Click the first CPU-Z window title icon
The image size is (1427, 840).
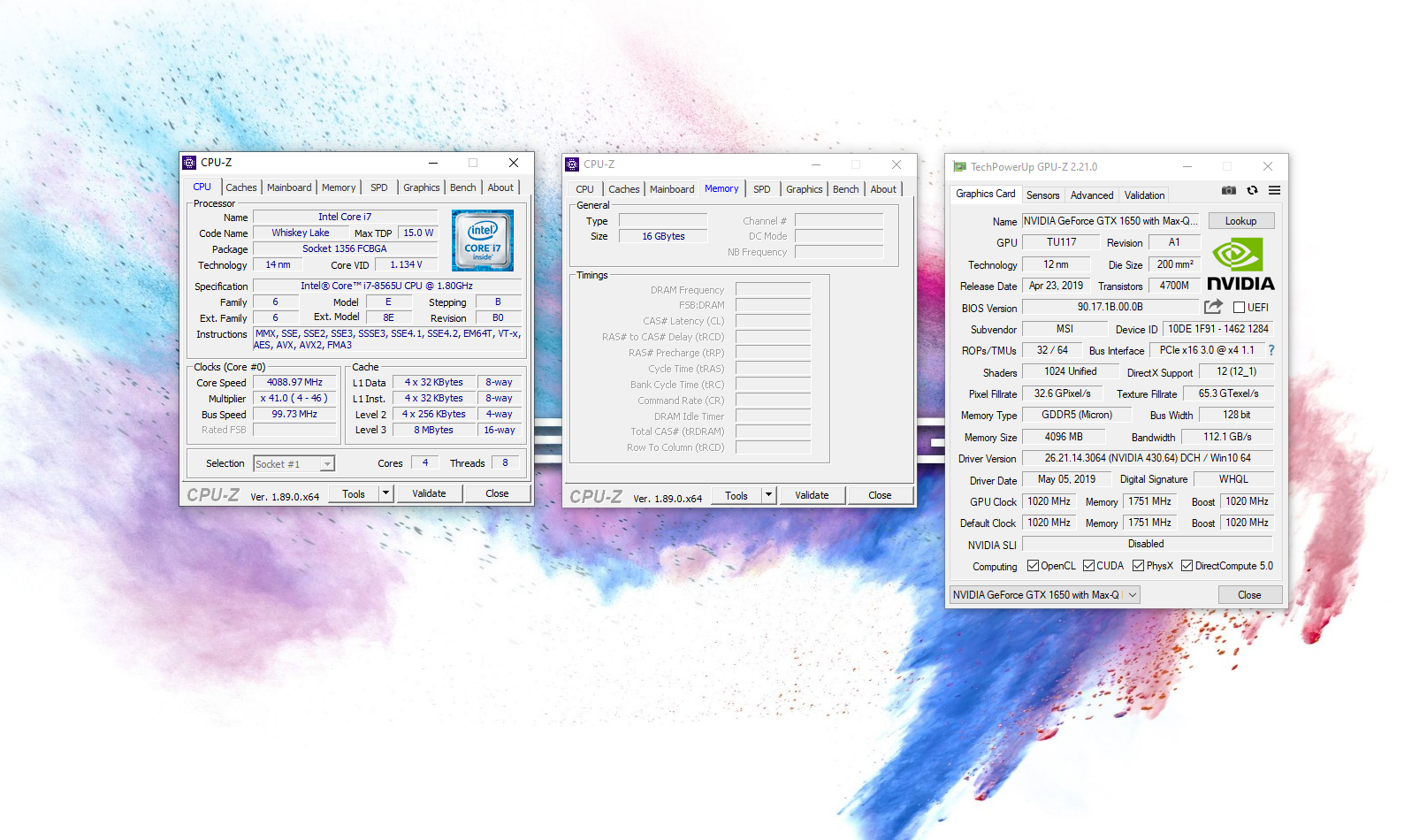tap(189, 163)
